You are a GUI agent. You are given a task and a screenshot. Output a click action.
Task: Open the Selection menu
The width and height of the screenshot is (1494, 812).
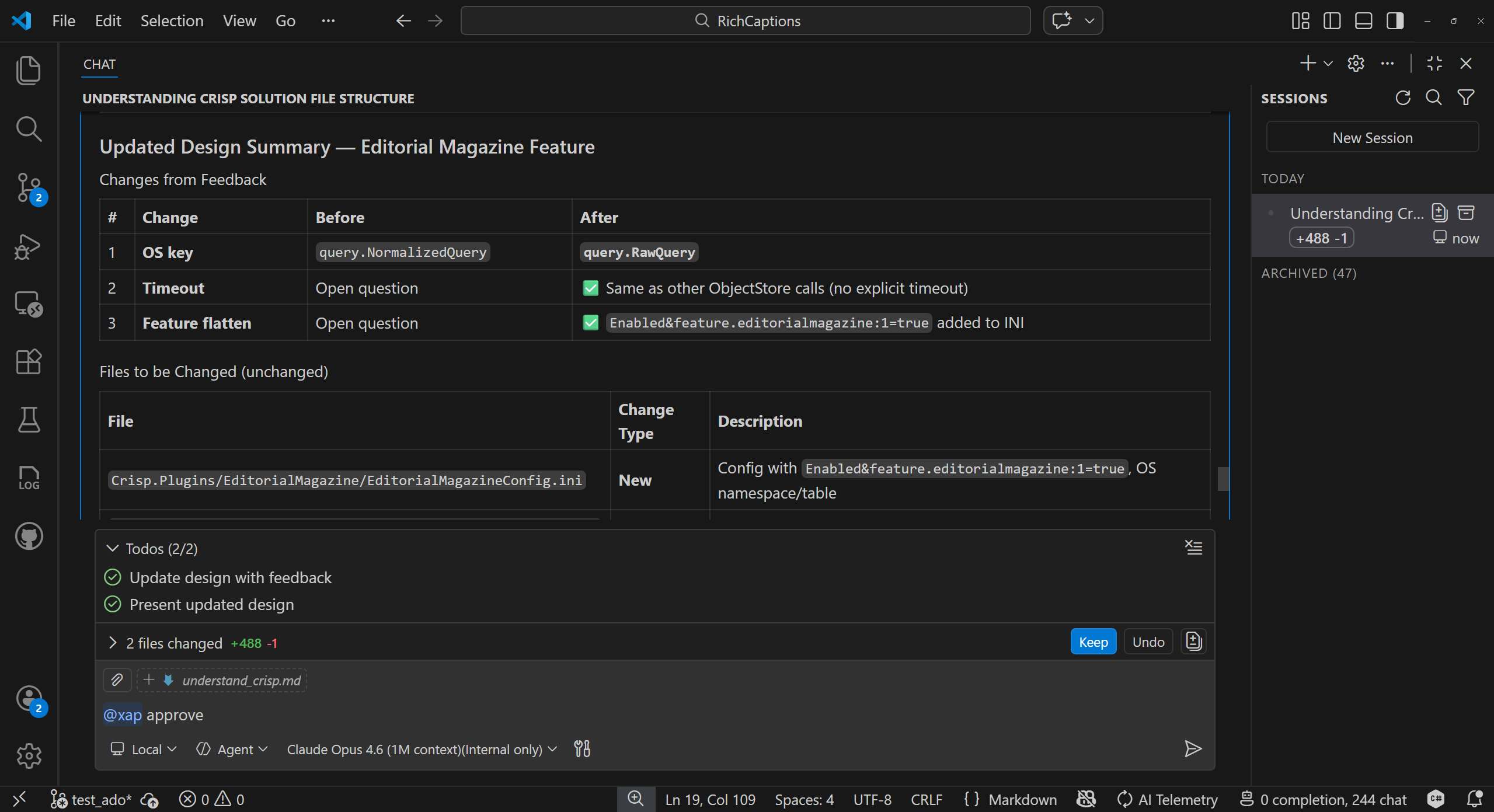(x=172, y=21)
